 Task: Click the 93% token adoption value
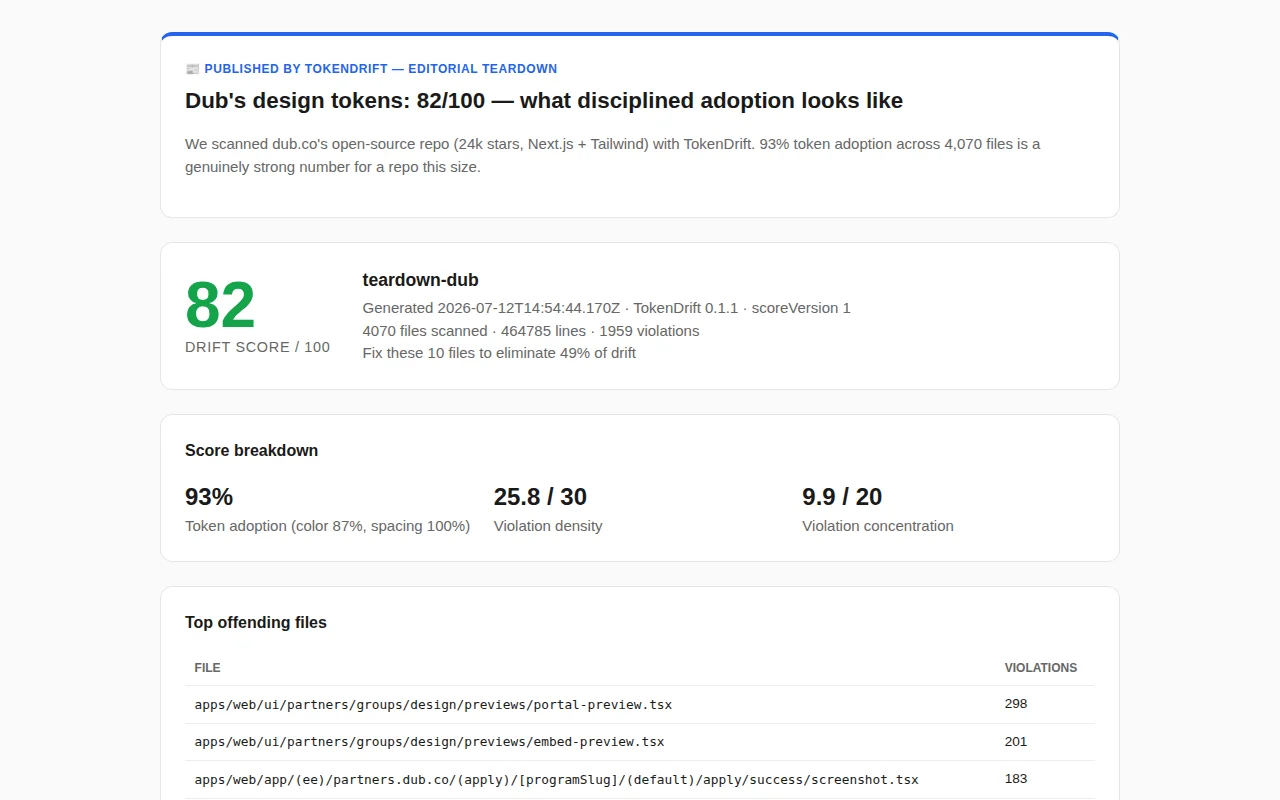(x=209, y=497)
